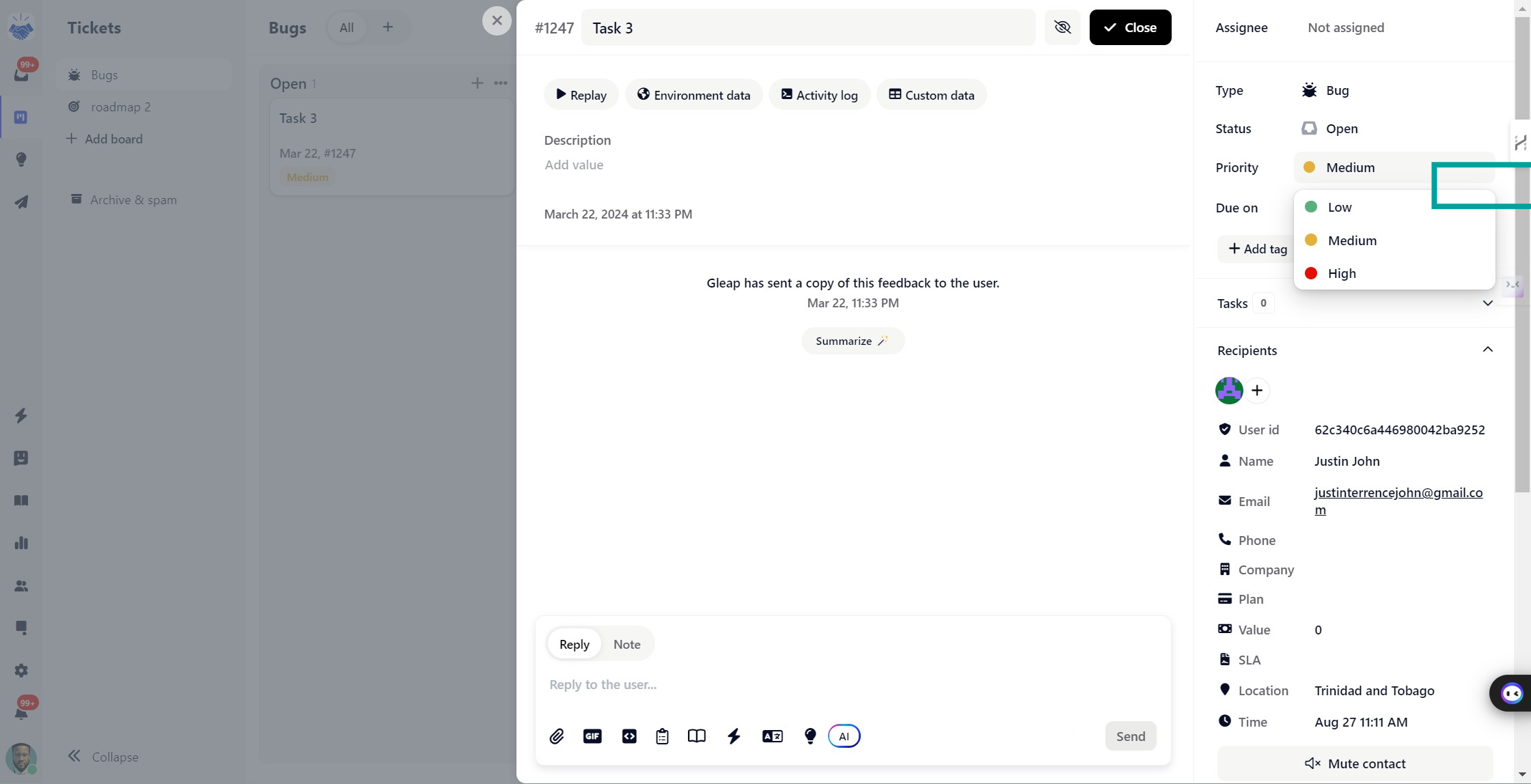Viewport: 1531px width, 784px height.
Task: Add a recipient with the plus icon
Action: click(1257, 391)
